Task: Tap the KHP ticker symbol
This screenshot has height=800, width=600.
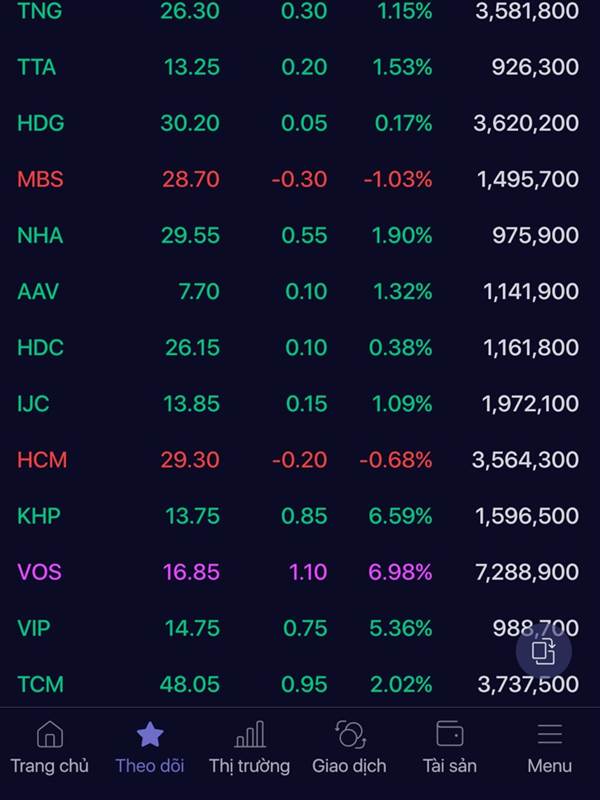Action: [x=39, y=516]
